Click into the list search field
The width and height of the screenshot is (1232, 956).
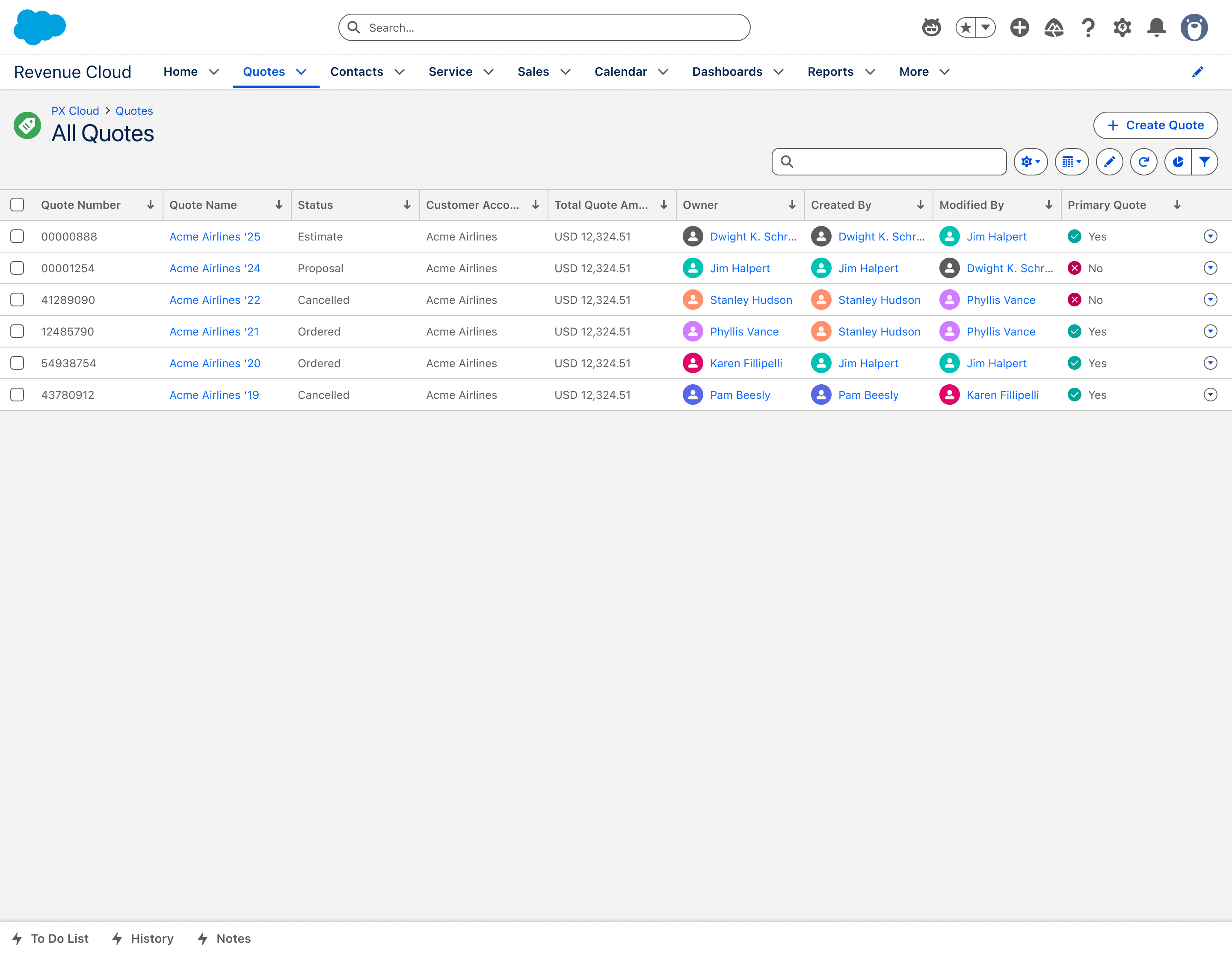point(897,162)
